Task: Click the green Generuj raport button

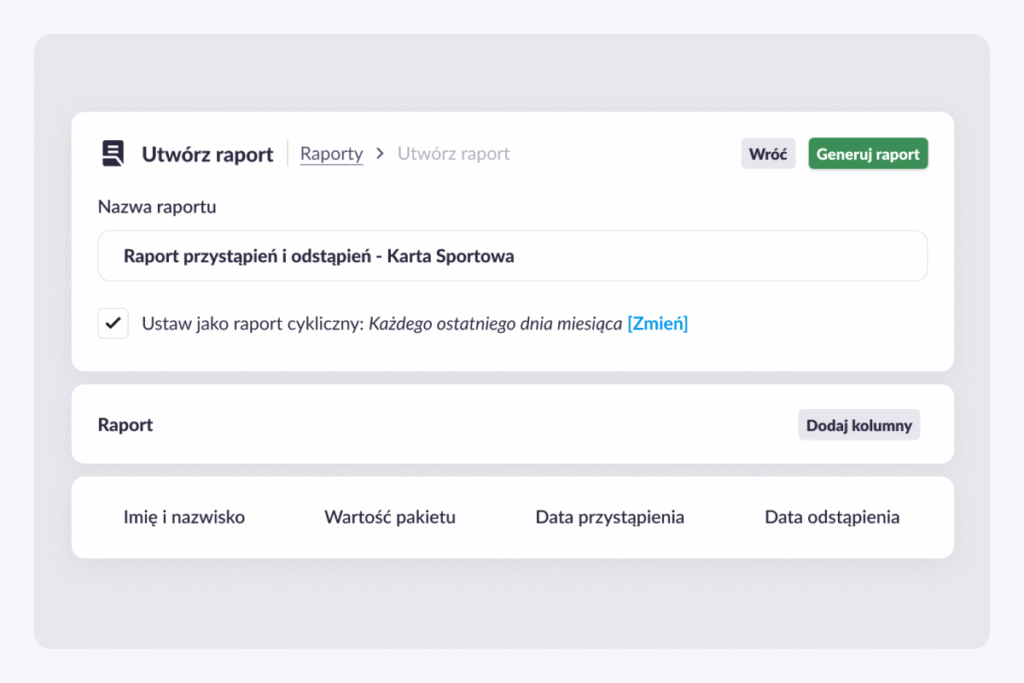Action: click(868, 154)
